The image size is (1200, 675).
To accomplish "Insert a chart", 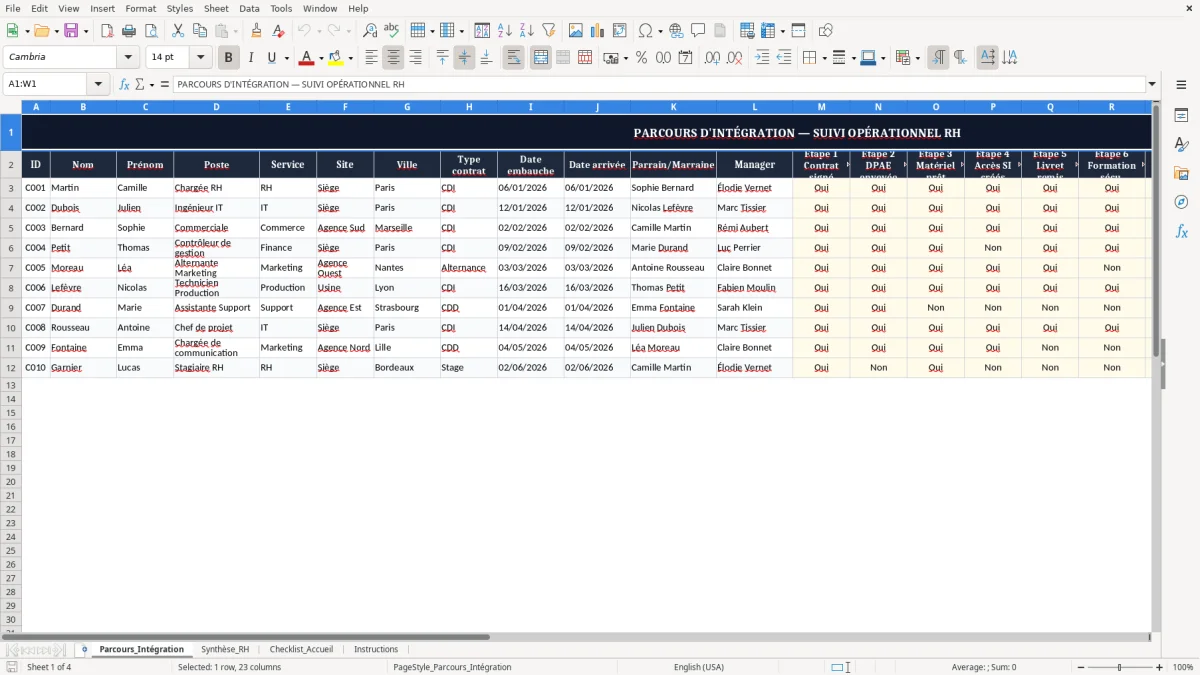I will click(x=598, y=31).
